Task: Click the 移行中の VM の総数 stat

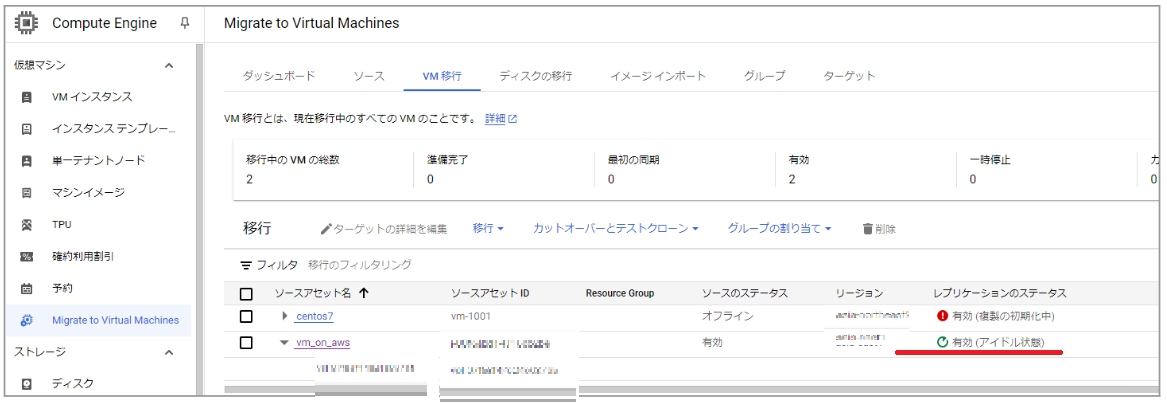Action: coord(293,169)
